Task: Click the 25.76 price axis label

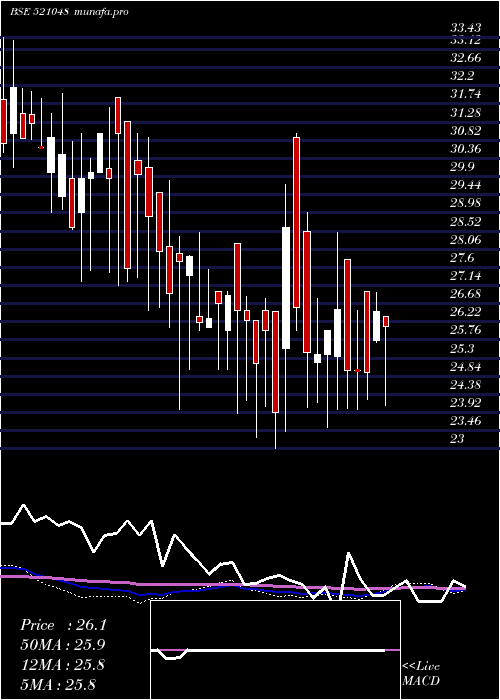Action: [466, 330]
